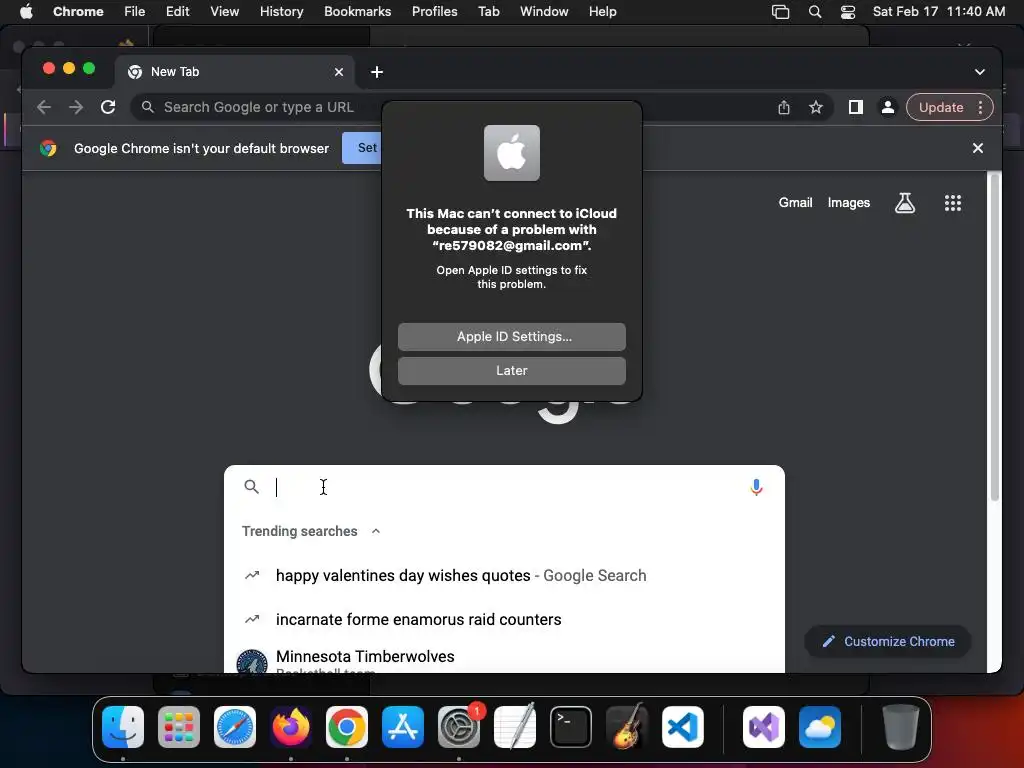The height and width of the screenshot is (768, 1024).
Task: Choose Later in the iCloud dialog
Action: (x=511, y=370)
